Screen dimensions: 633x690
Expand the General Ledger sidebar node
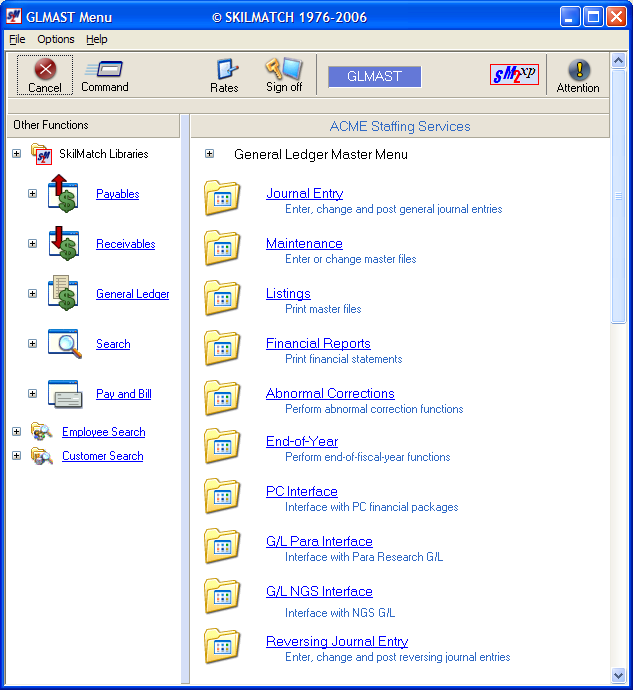tap(33, 293)
